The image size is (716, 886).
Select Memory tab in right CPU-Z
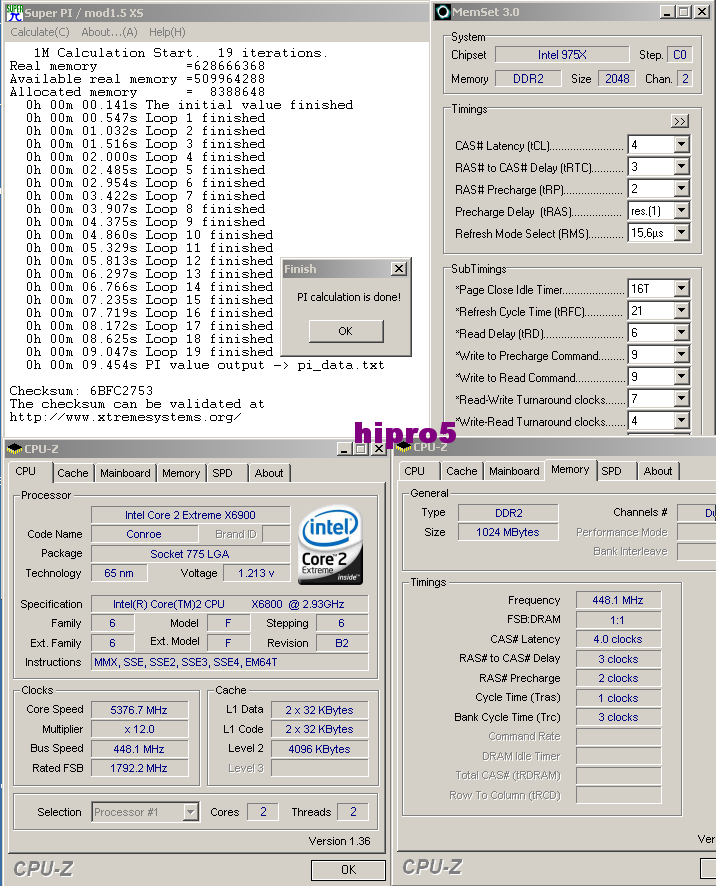point(570,470)
